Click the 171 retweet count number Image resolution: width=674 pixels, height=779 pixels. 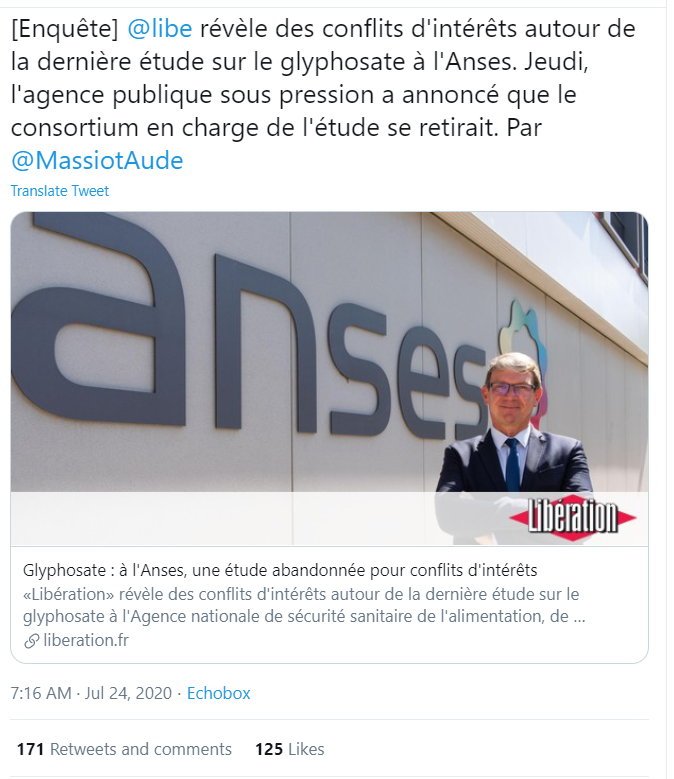point(31,749)
